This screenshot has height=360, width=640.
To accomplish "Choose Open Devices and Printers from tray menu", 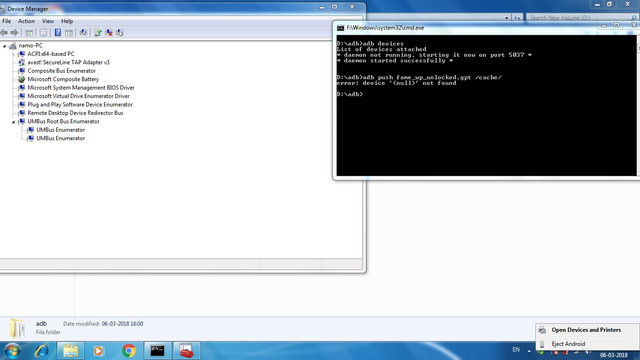I will pyautogui.click(x=586, y=330).
